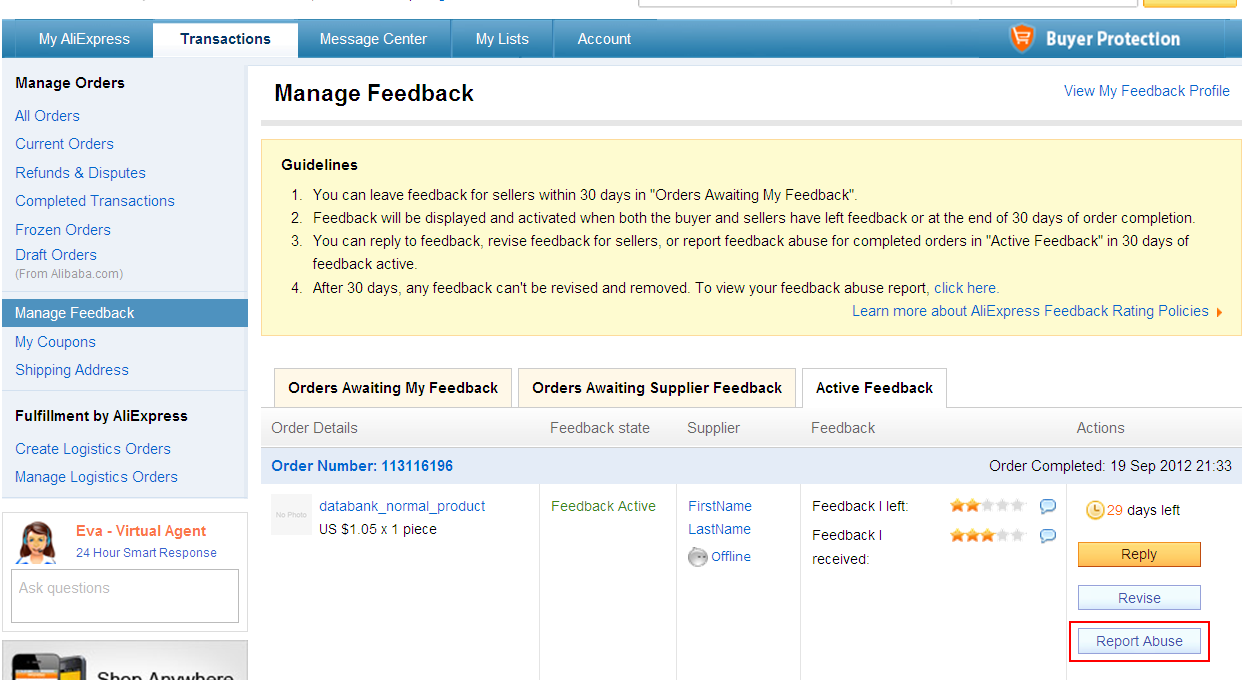This screenshot has width=1260, height=680.
Task: Open Orders Awaiting Supplier Feedback tab
Action: 657,388
